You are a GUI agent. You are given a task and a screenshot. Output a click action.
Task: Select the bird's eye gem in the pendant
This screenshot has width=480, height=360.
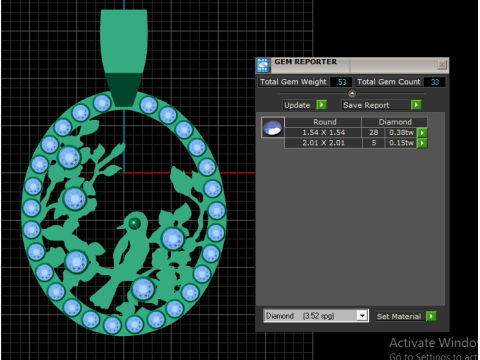(x=135, y=223)
